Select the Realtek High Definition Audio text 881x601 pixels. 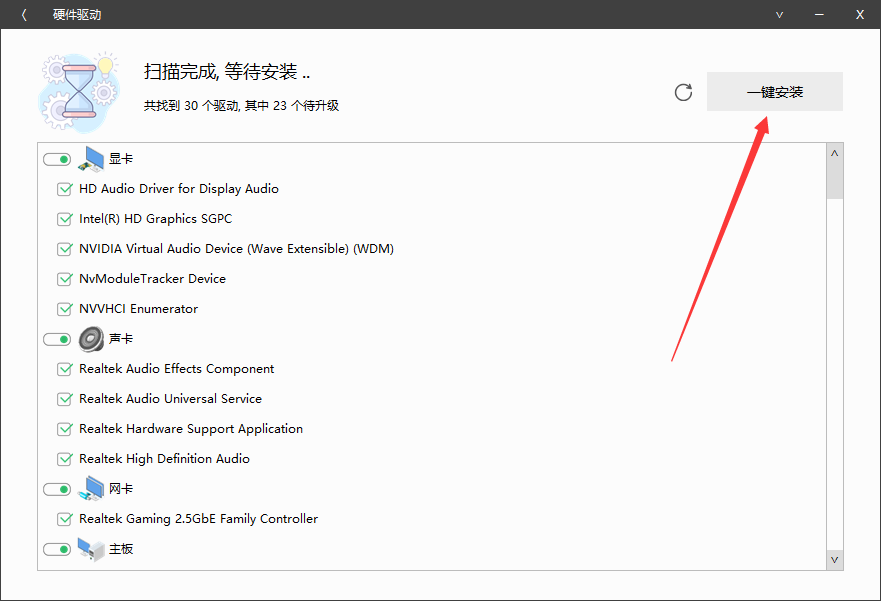click(x=165, y=459)
